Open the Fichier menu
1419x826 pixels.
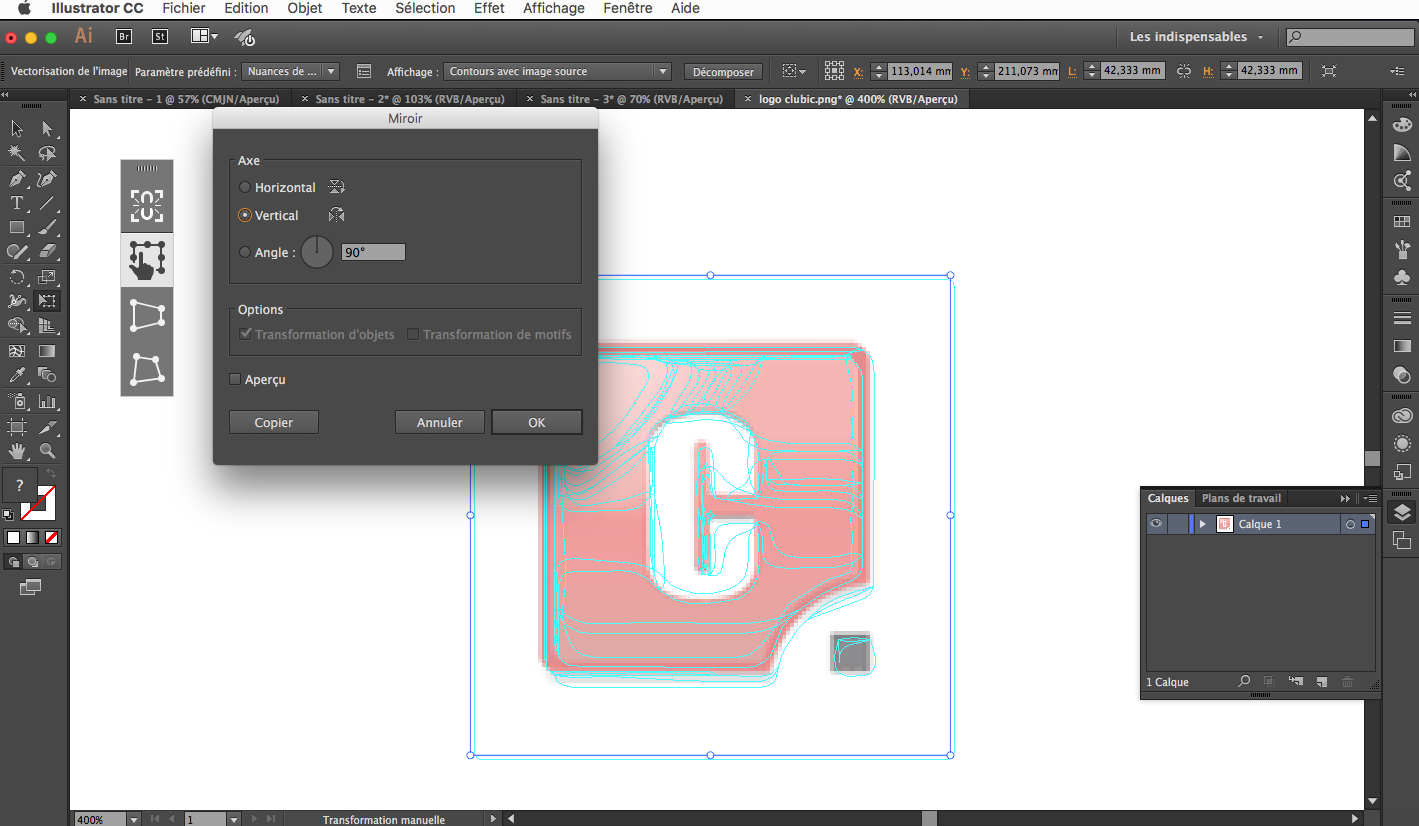[x=184, y=8]
